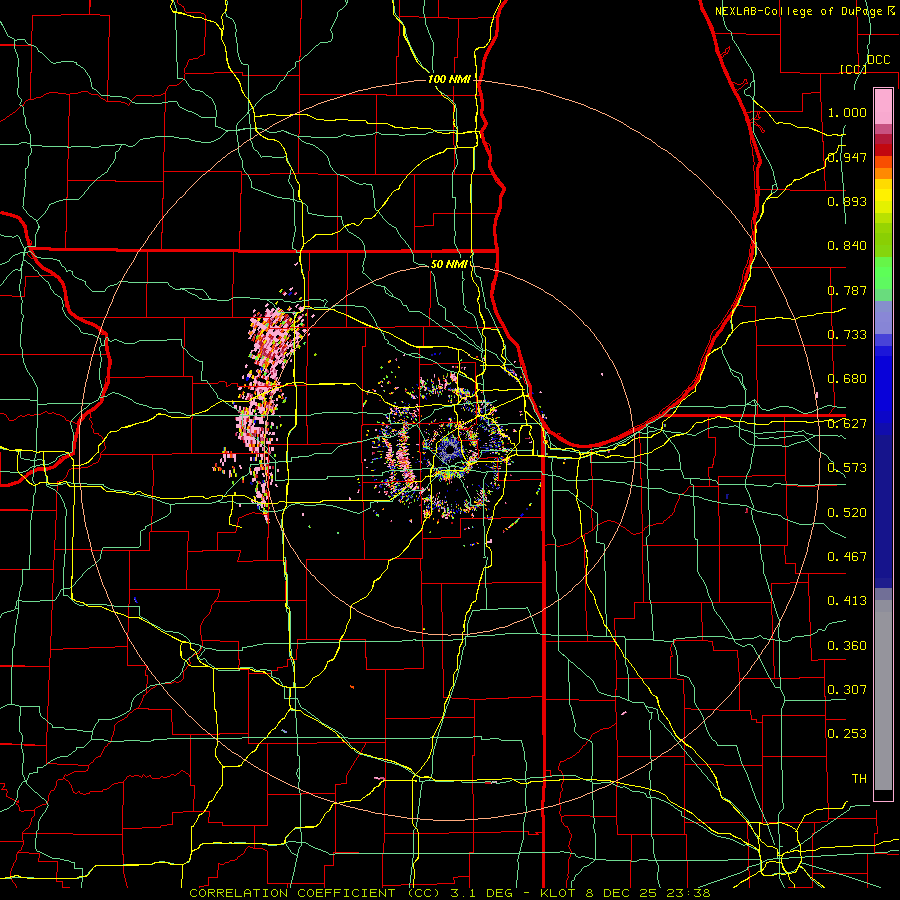
Task: Select the 0.307 scale value
Action: (847, 690)
